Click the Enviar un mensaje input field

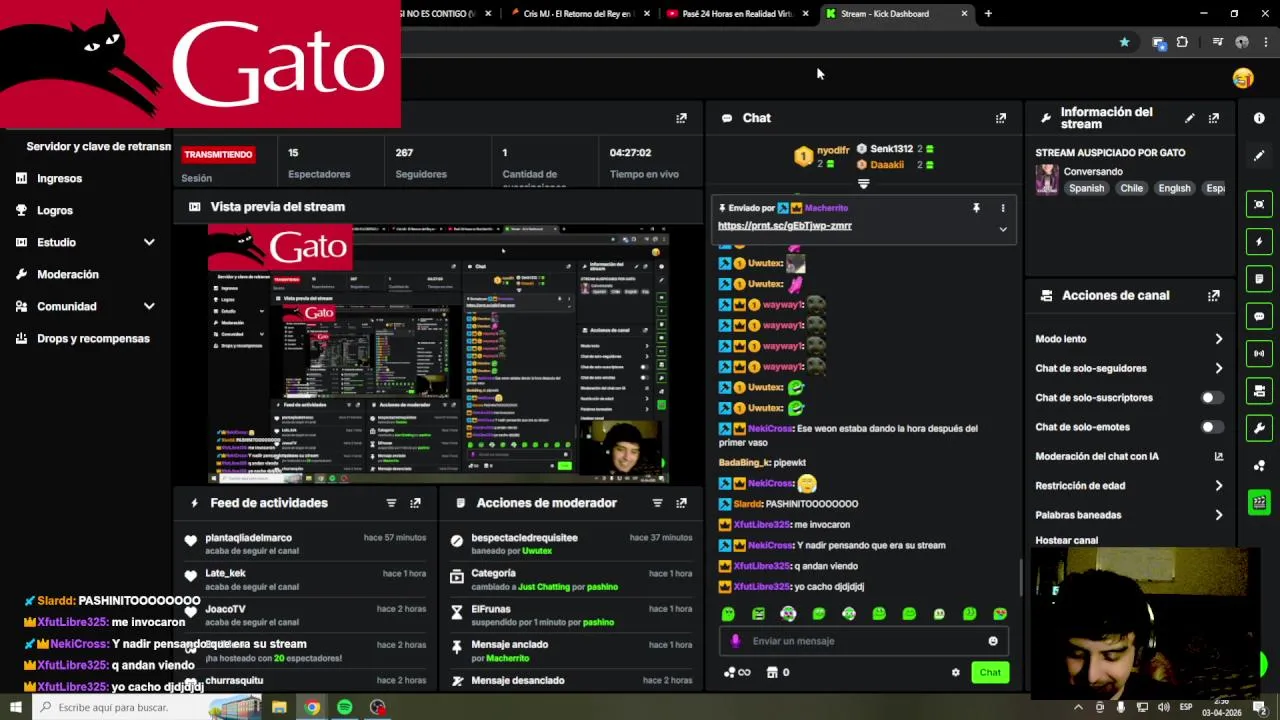tap(863, 641)
